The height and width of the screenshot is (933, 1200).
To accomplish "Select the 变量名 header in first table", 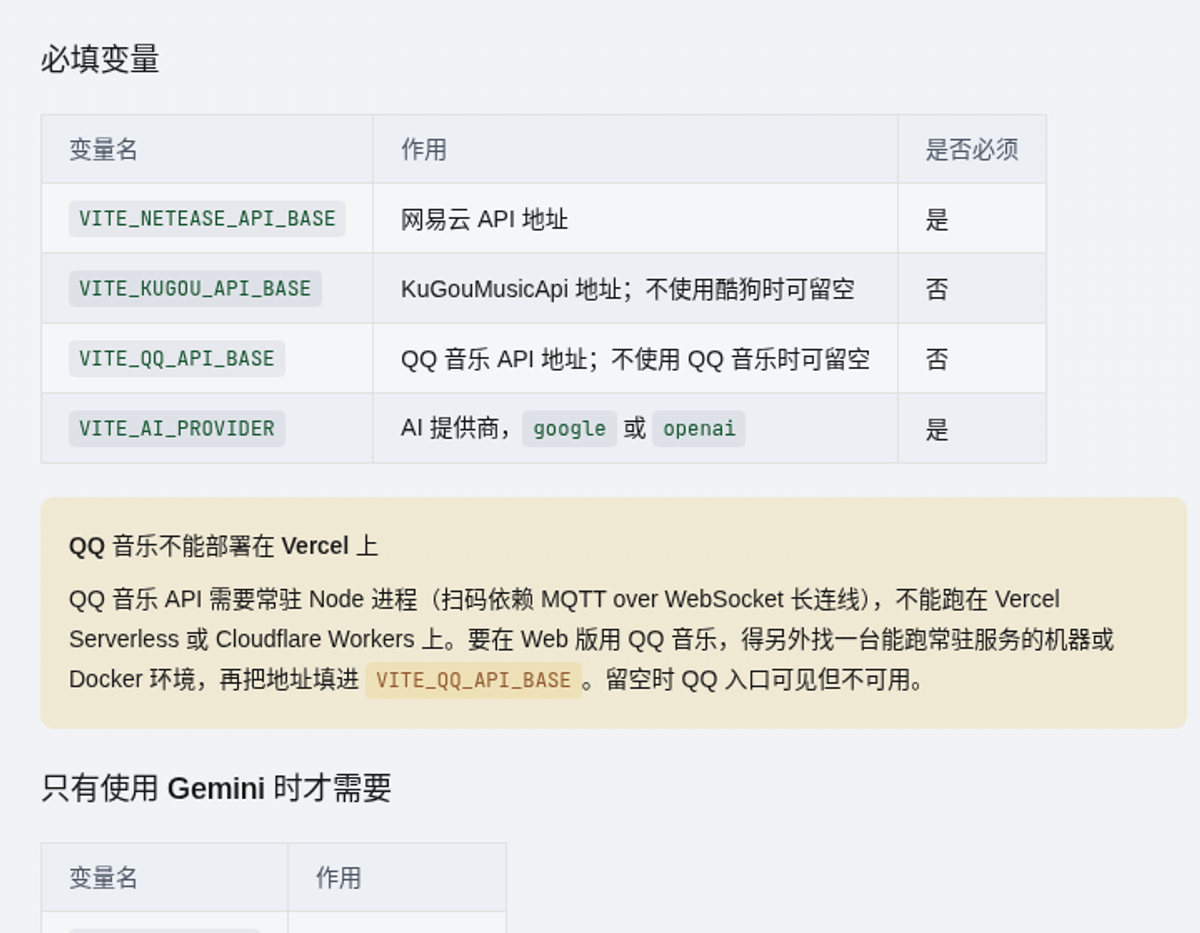I will [104, 150].
